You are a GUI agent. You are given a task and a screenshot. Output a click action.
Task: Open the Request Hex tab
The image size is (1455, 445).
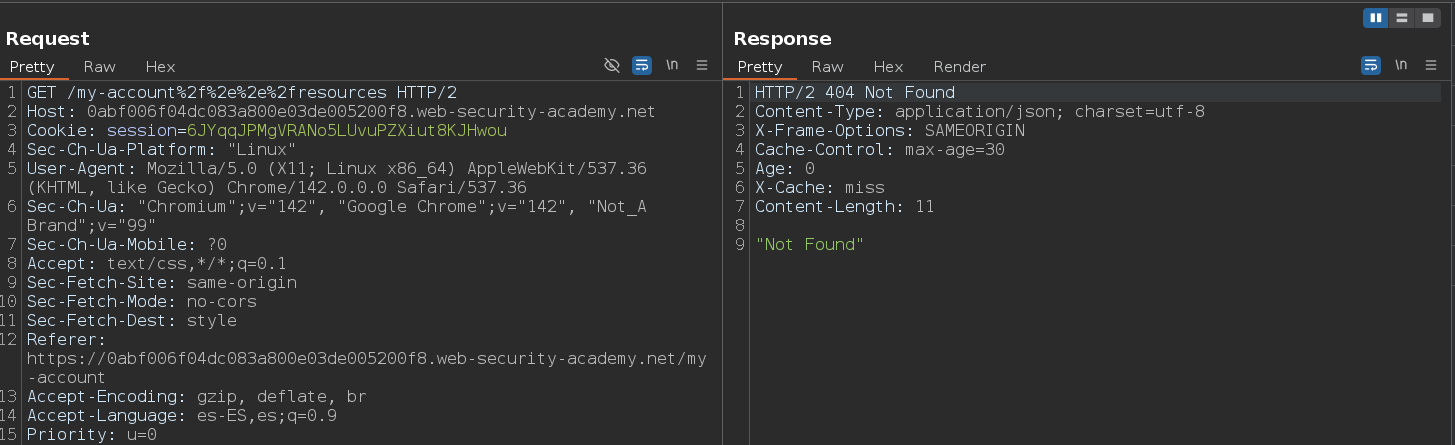pyautogui.click(x=160, y=67)
